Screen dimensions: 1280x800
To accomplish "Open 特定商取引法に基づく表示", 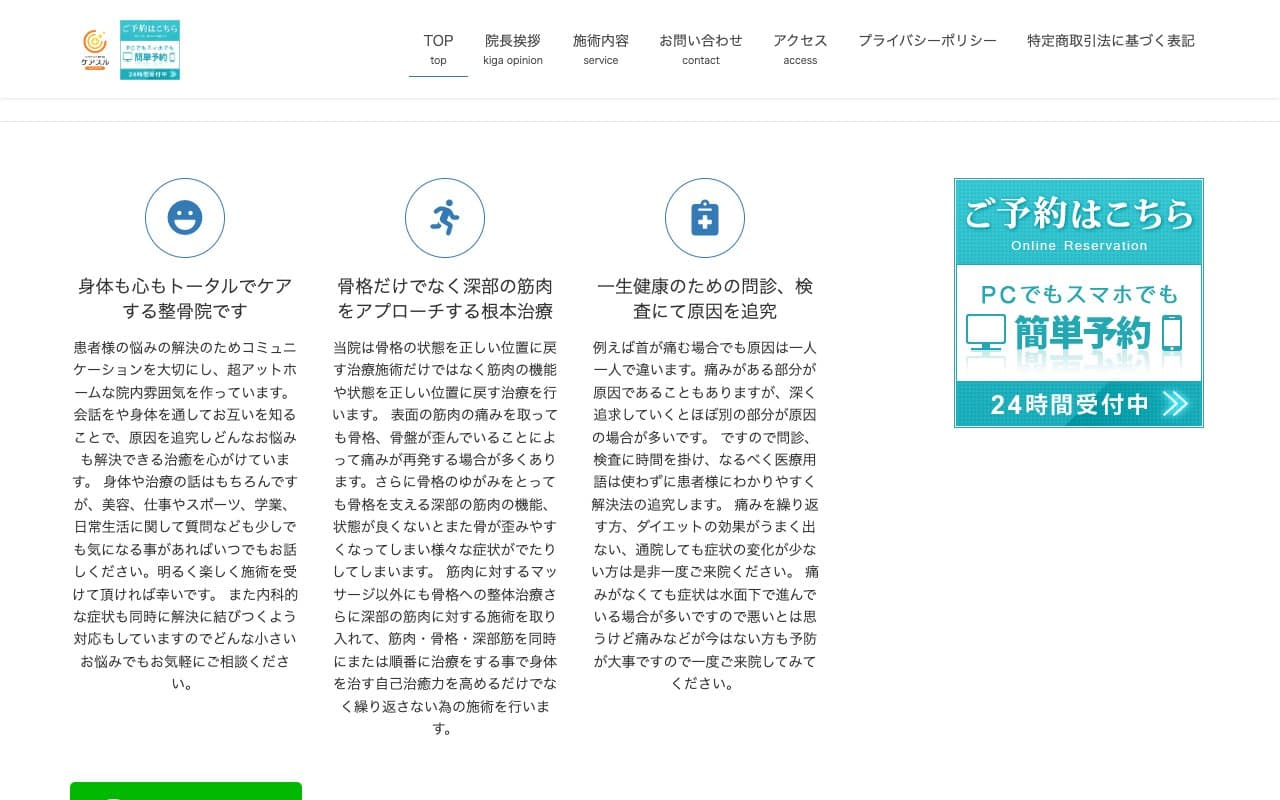I will (1110, 41).
